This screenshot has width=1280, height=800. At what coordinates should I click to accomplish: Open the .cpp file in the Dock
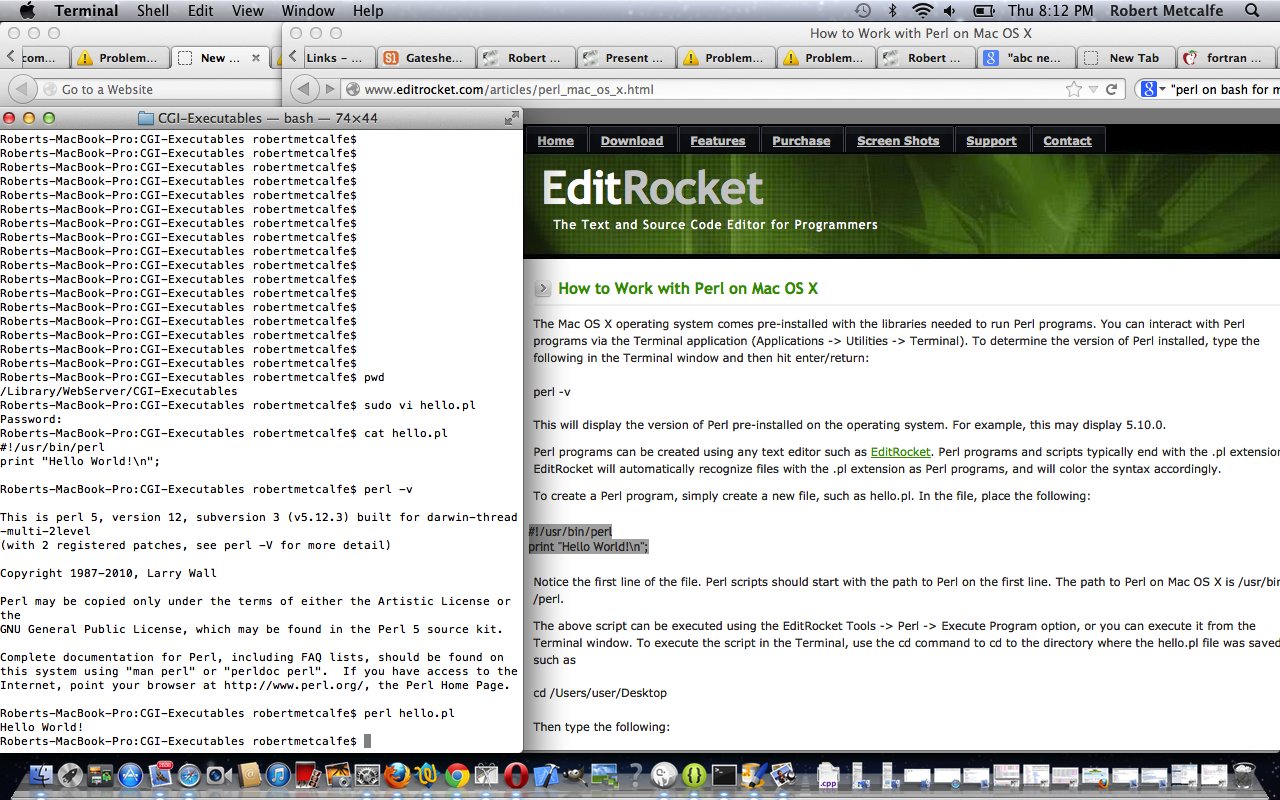[x=828, y=776]
